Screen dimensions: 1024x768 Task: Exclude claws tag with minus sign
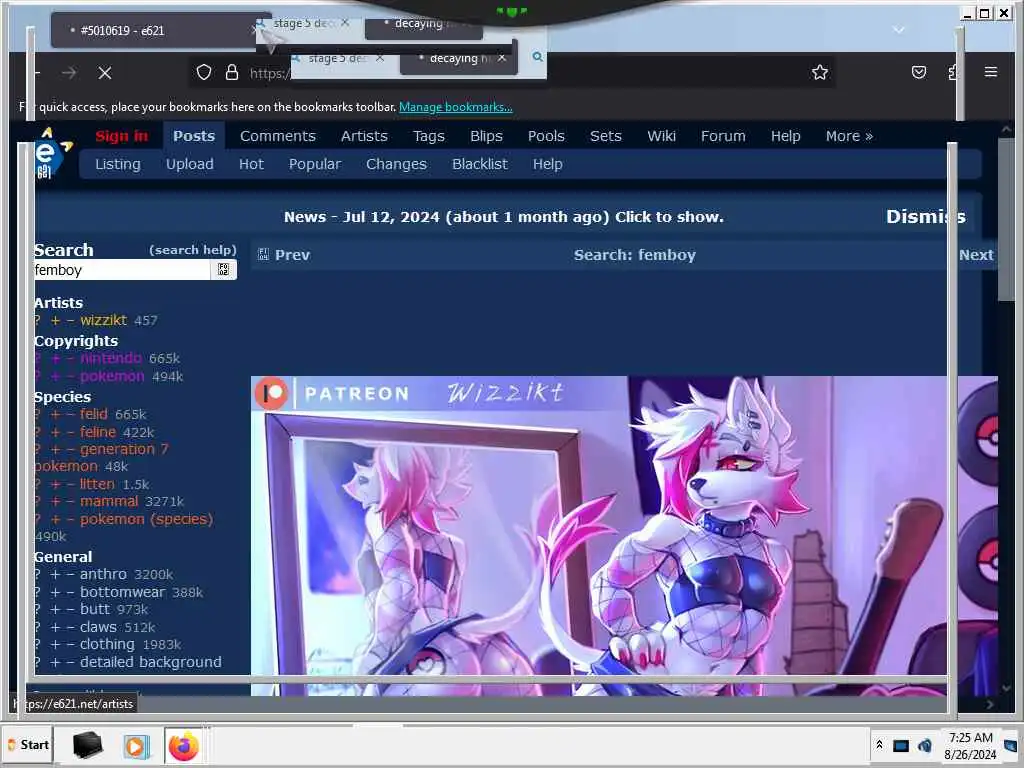pyautogui.click(x=71, y=628)
